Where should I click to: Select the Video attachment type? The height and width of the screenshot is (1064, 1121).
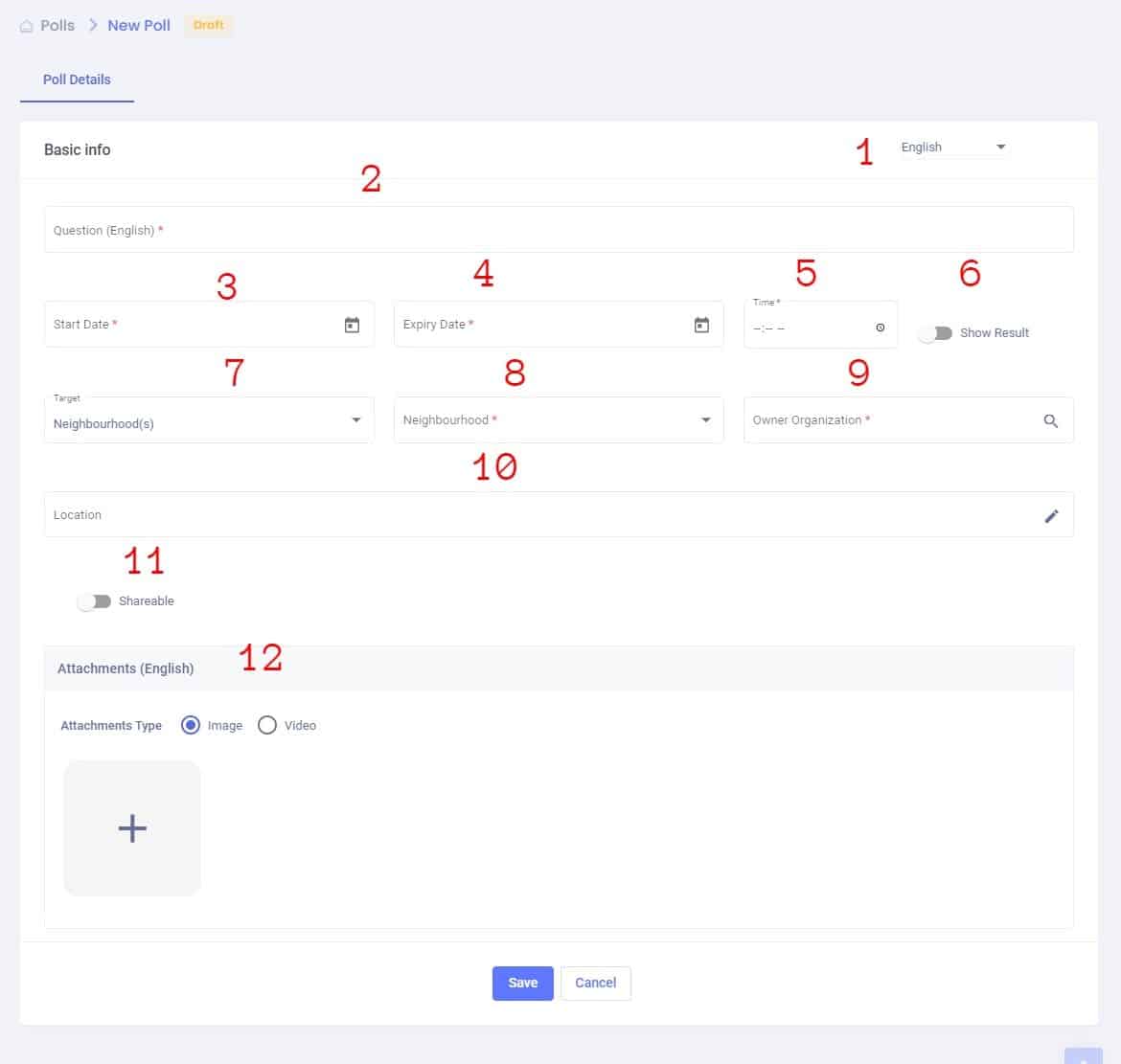click(267, 726)
